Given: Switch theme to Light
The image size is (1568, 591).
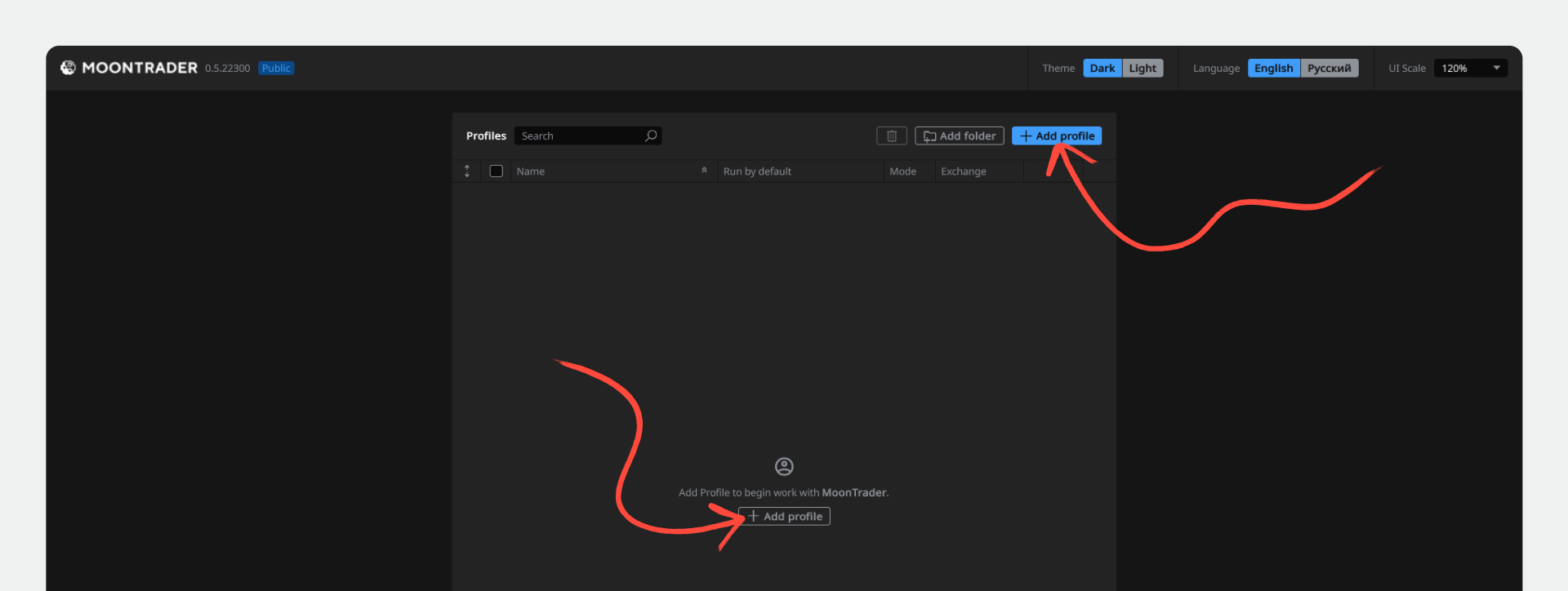Looking at the screenshot, I should [1143, 69].
